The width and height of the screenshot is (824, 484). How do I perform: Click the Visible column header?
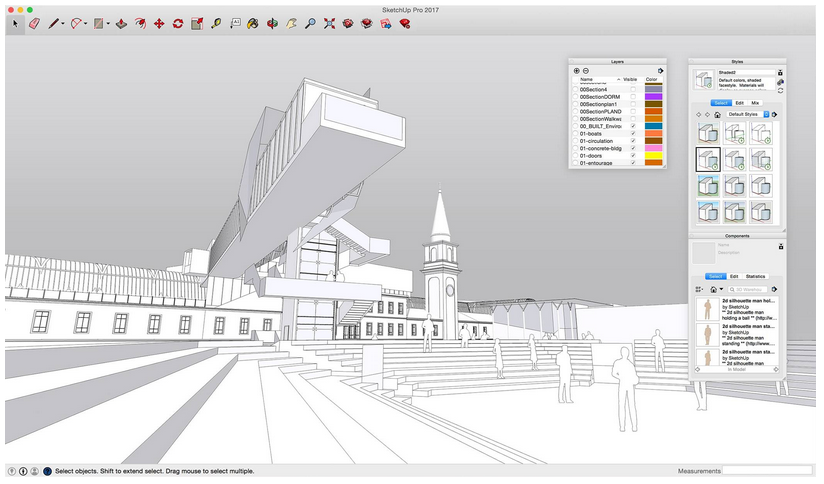(630, 79)
